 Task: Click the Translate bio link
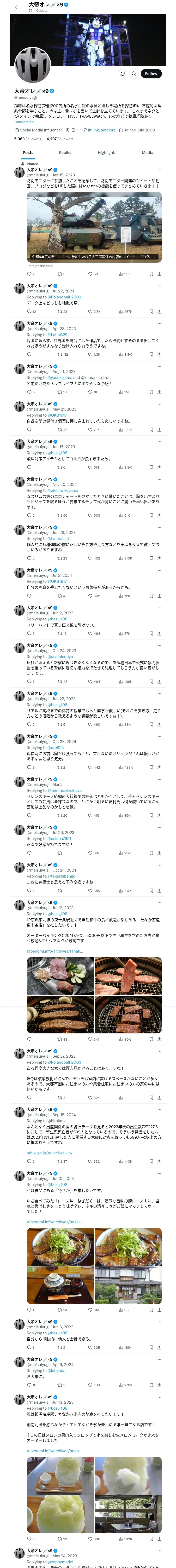(24, 122)
